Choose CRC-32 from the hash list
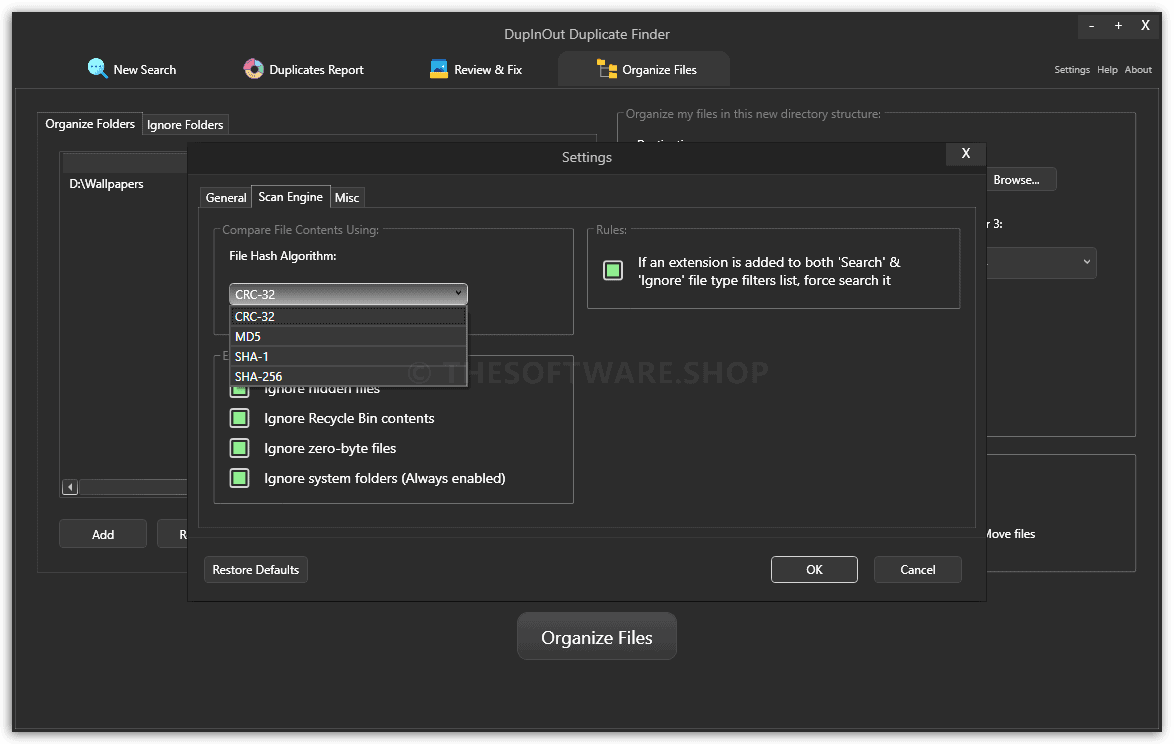Screen dimensions: 1174x744 [x=348, y=316]
